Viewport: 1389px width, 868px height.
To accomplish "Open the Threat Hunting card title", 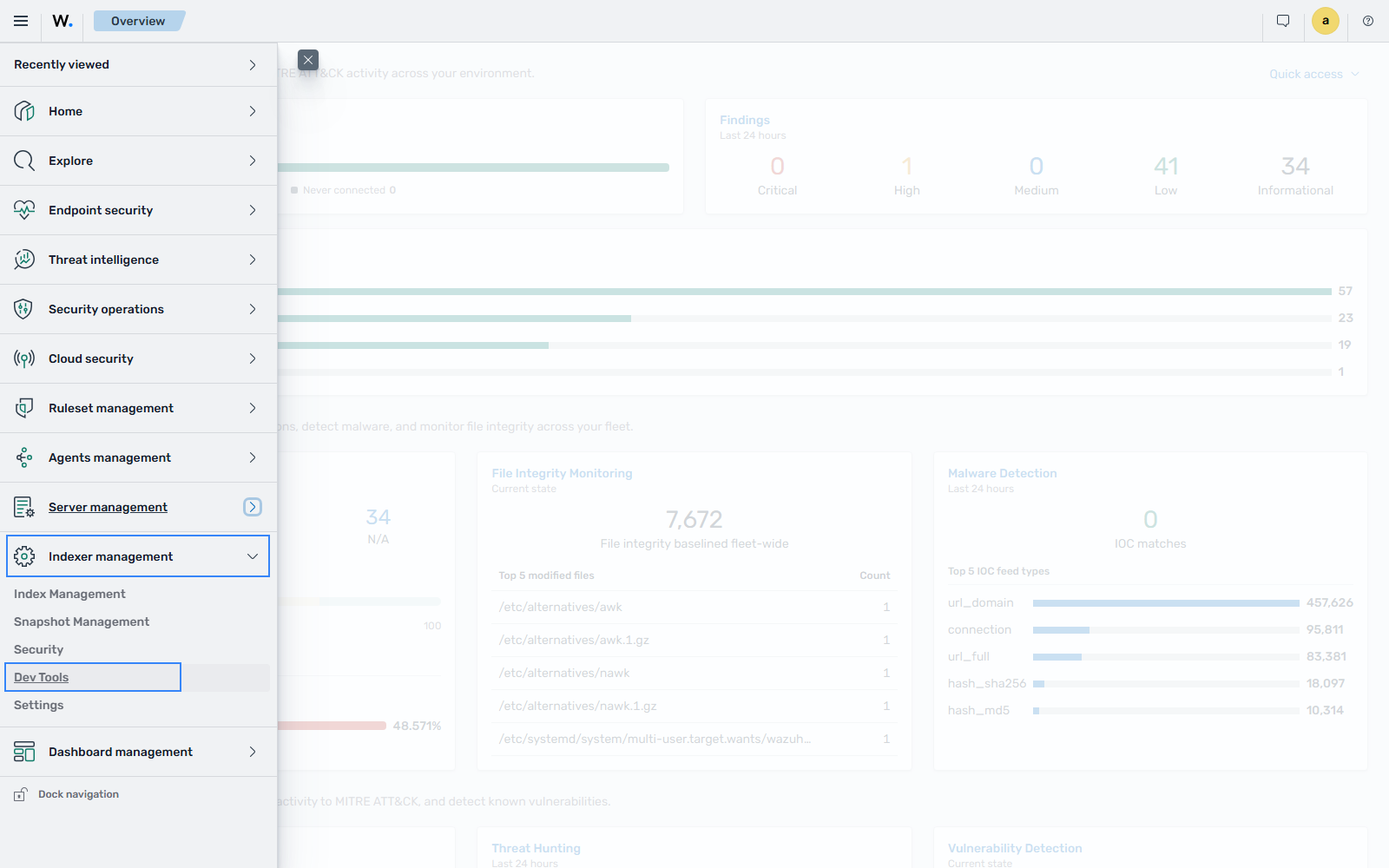I will coord(536,848).
